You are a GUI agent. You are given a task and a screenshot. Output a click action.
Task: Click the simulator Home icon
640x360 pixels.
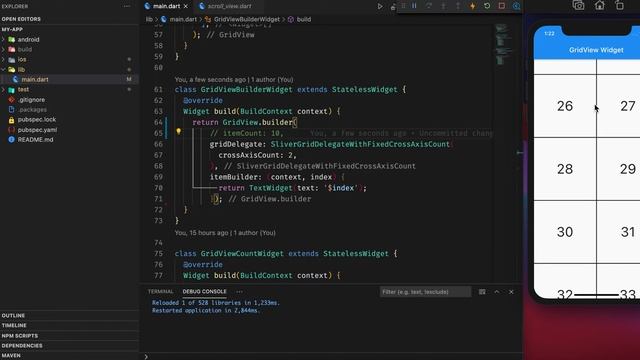[600, 5]
